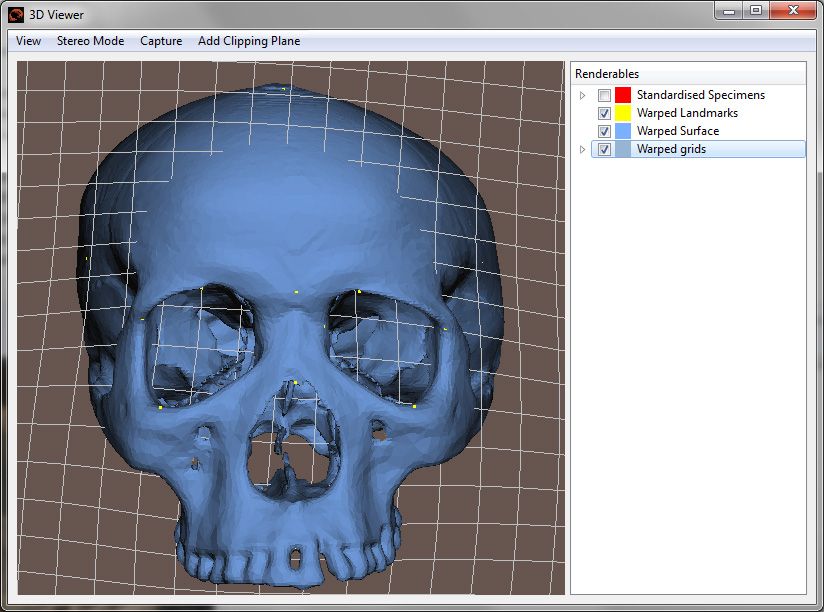Select the Warped grids row label
824x612 pixels.
(x=671, y=149)
